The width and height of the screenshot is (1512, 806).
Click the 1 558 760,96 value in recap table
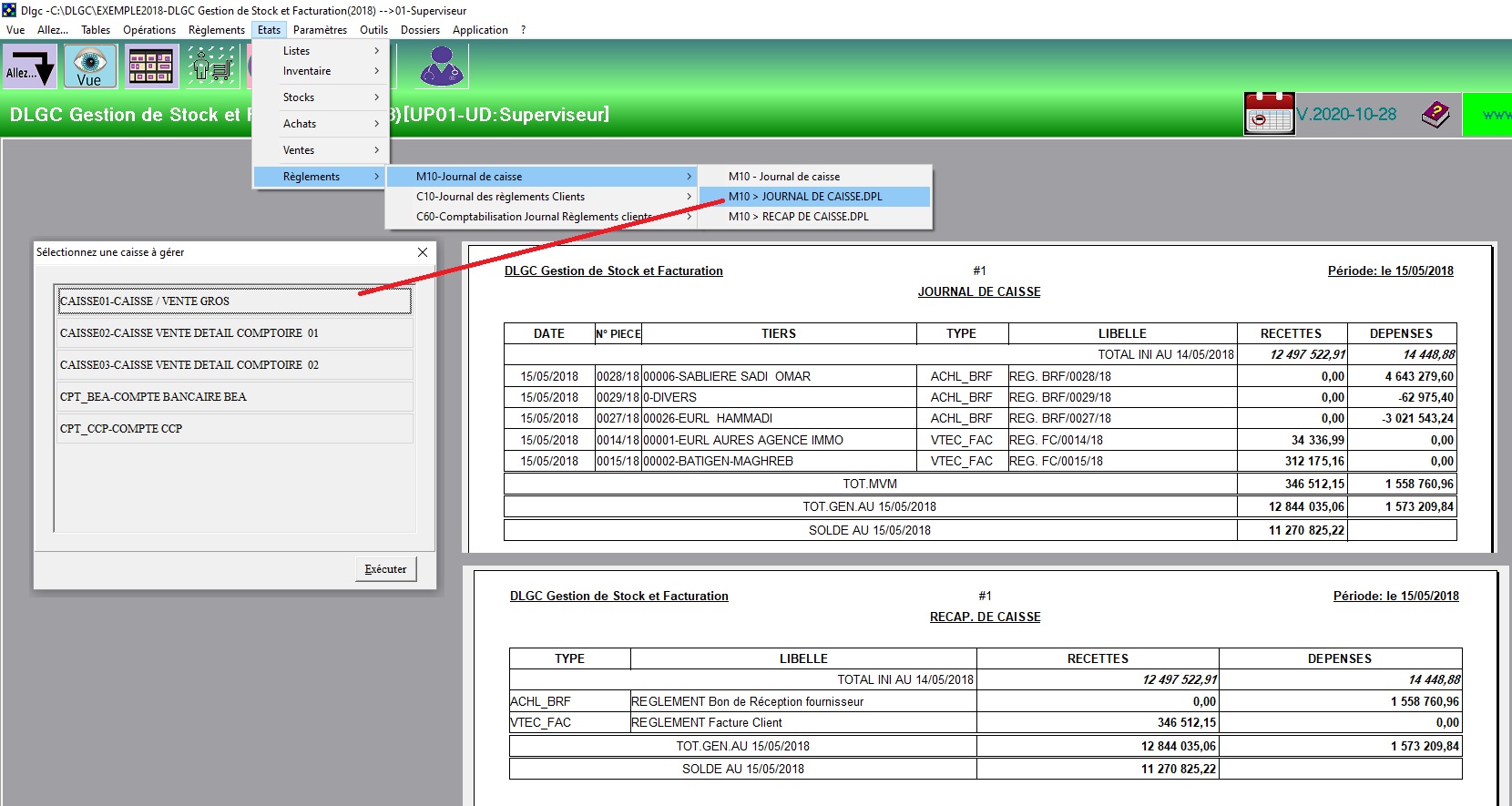tap(1425, 702)
